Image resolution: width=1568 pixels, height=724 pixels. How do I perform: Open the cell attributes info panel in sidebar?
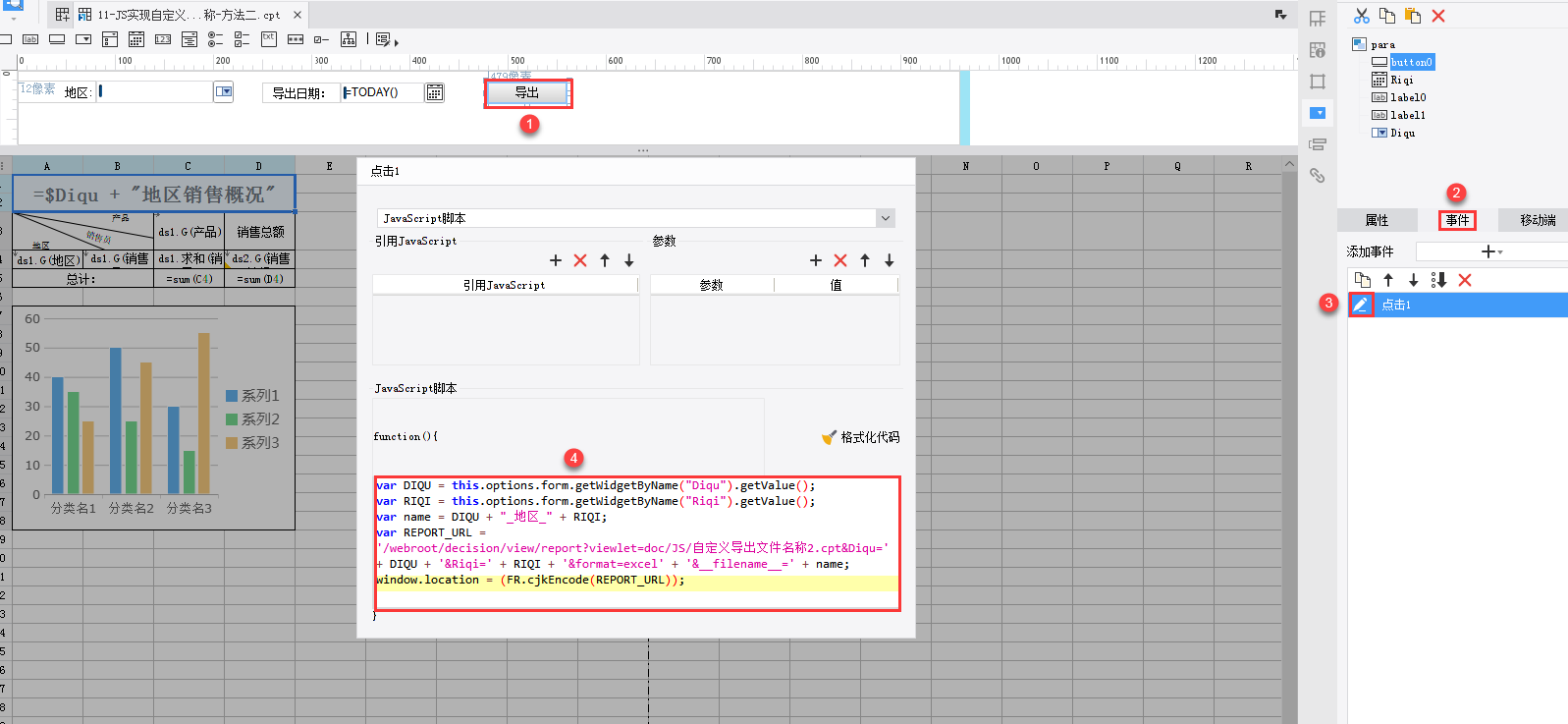[1318, 50]
